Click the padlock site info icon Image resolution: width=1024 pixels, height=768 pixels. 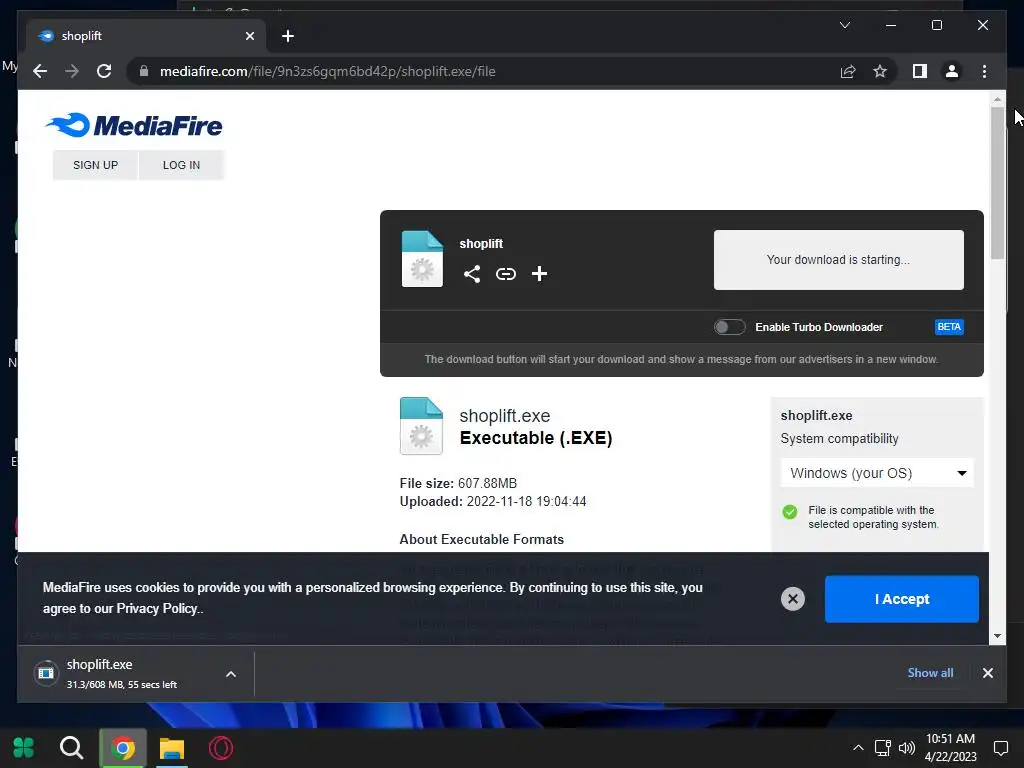pyautogui.click(x=144, y=71)
